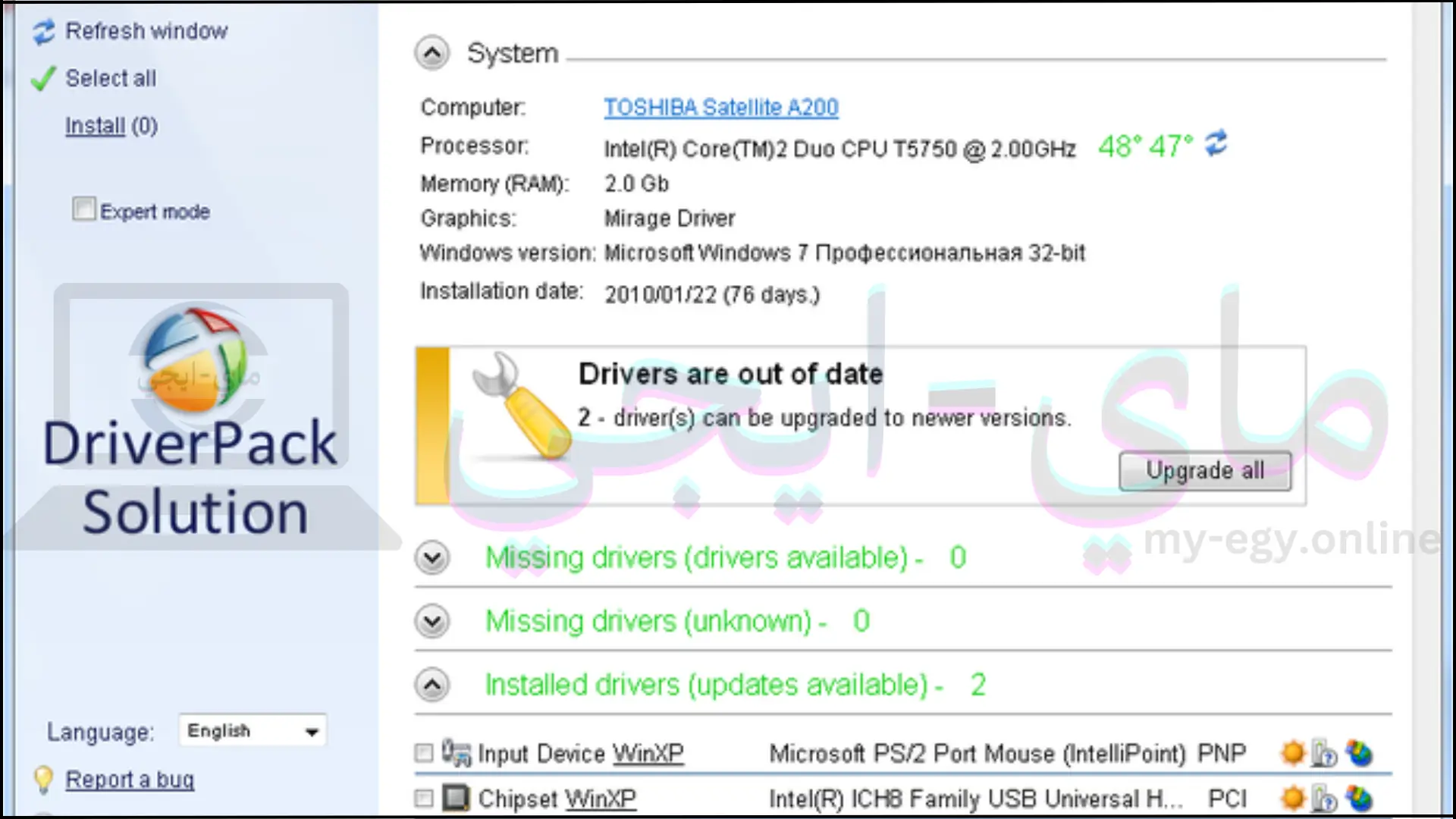
Task: Click the Input Device category icon
Action: (x=456, y=752)
